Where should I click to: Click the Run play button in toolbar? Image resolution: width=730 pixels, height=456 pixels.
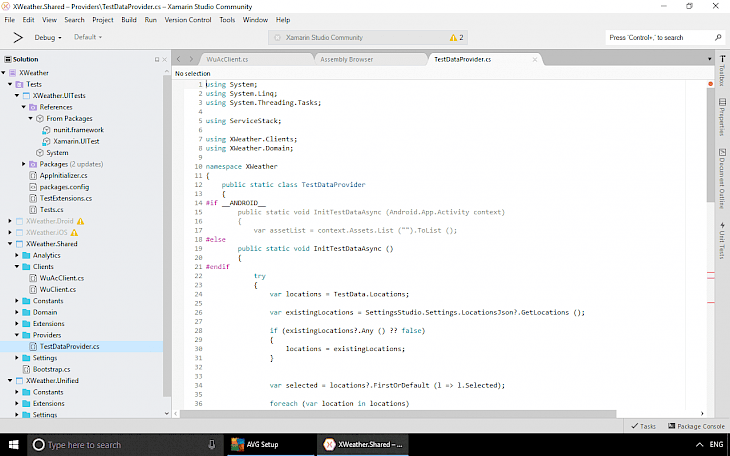tap(18, 37)
